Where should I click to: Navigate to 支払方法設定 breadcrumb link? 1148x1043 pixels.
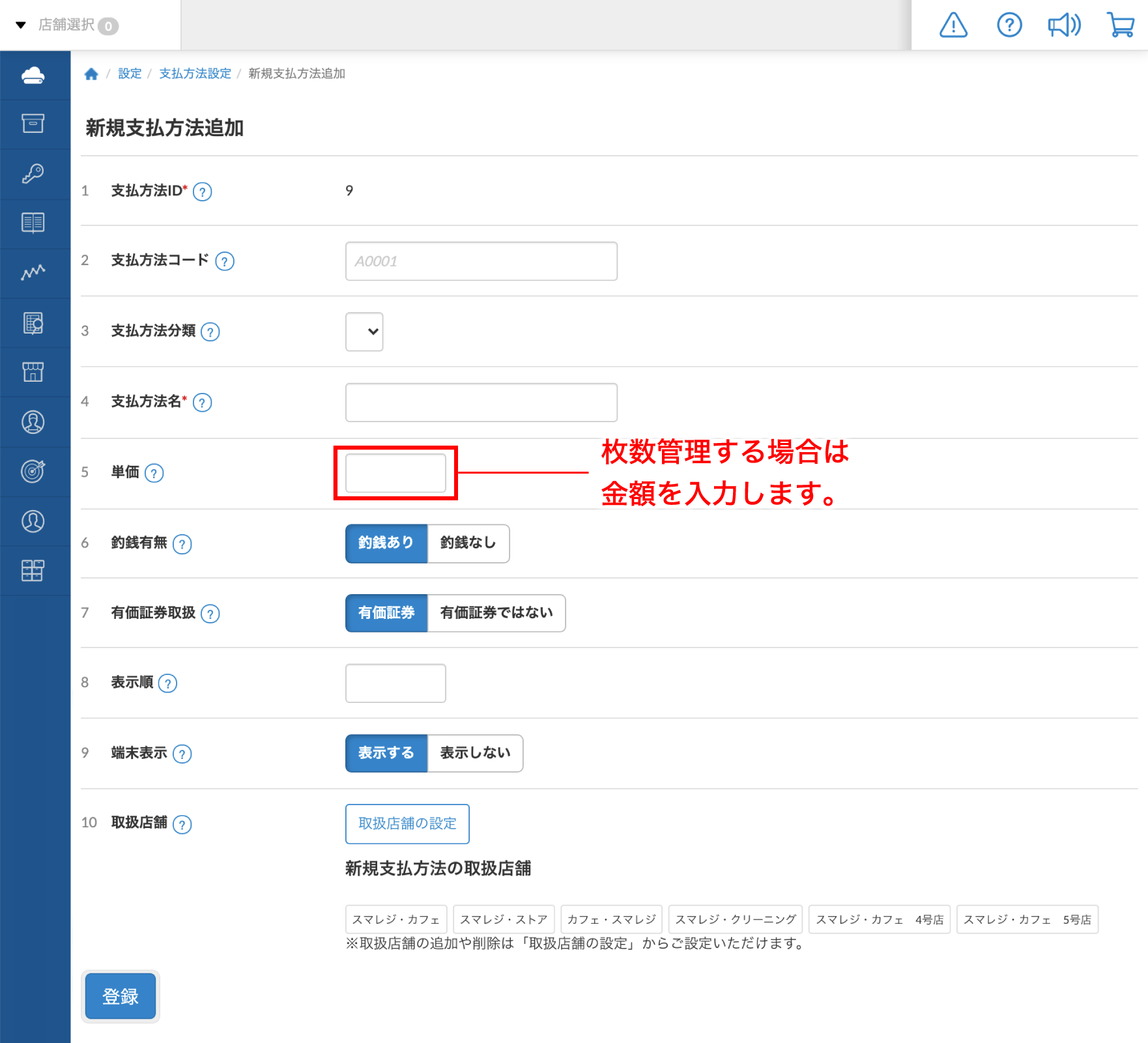(195, 74)
